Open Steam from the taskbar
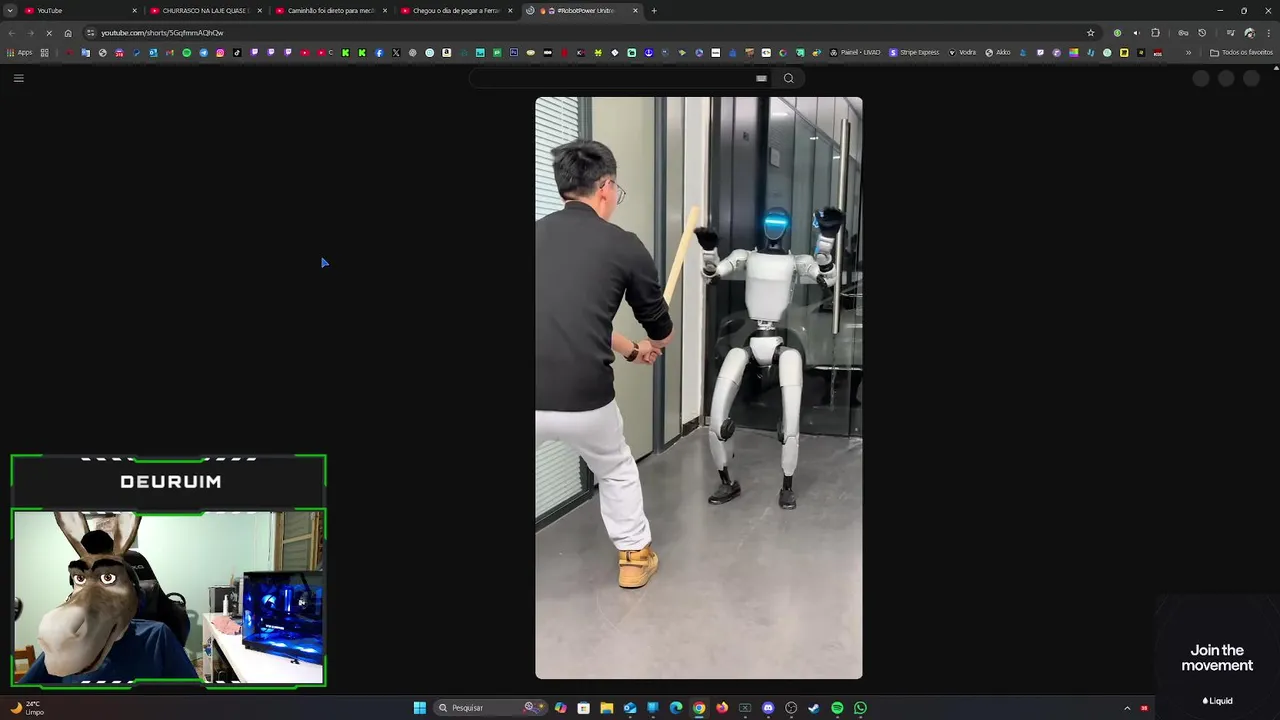This screenshot has height=720, width=1280. coord(814,708)
